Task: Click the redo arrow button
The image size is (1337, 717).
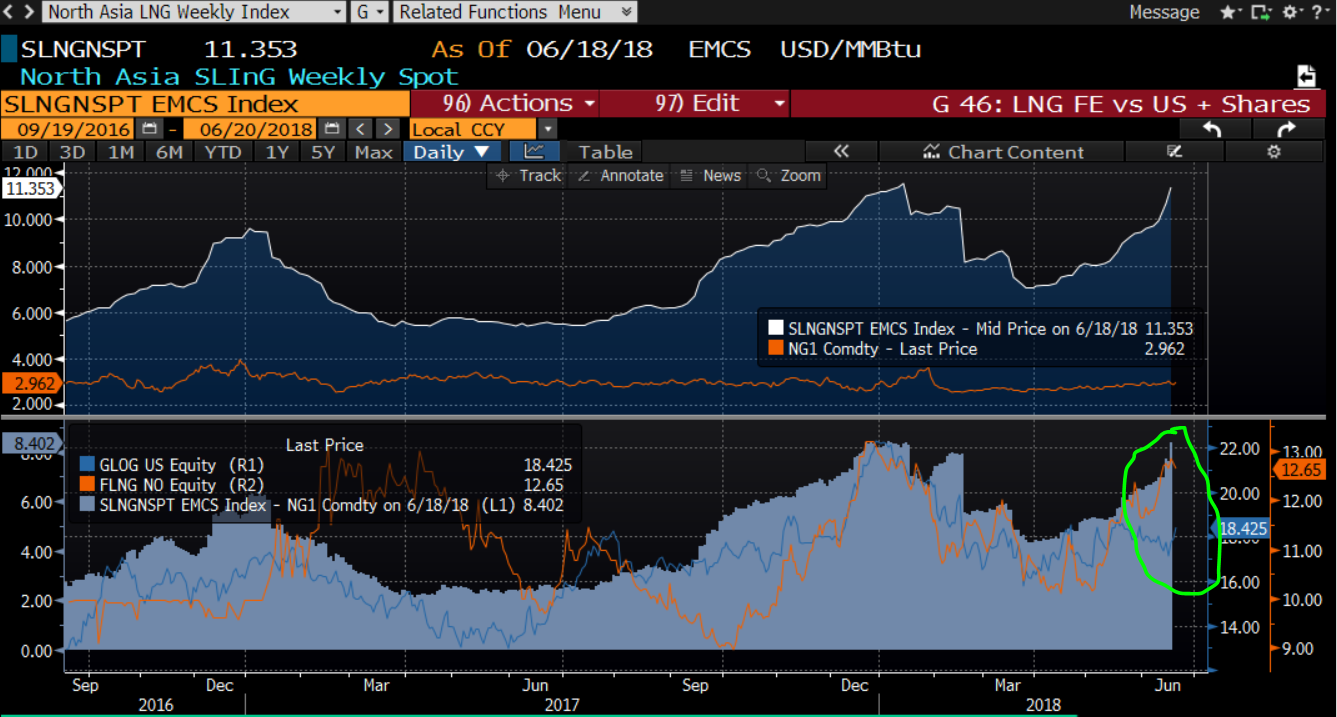Action: [1286, 129]
